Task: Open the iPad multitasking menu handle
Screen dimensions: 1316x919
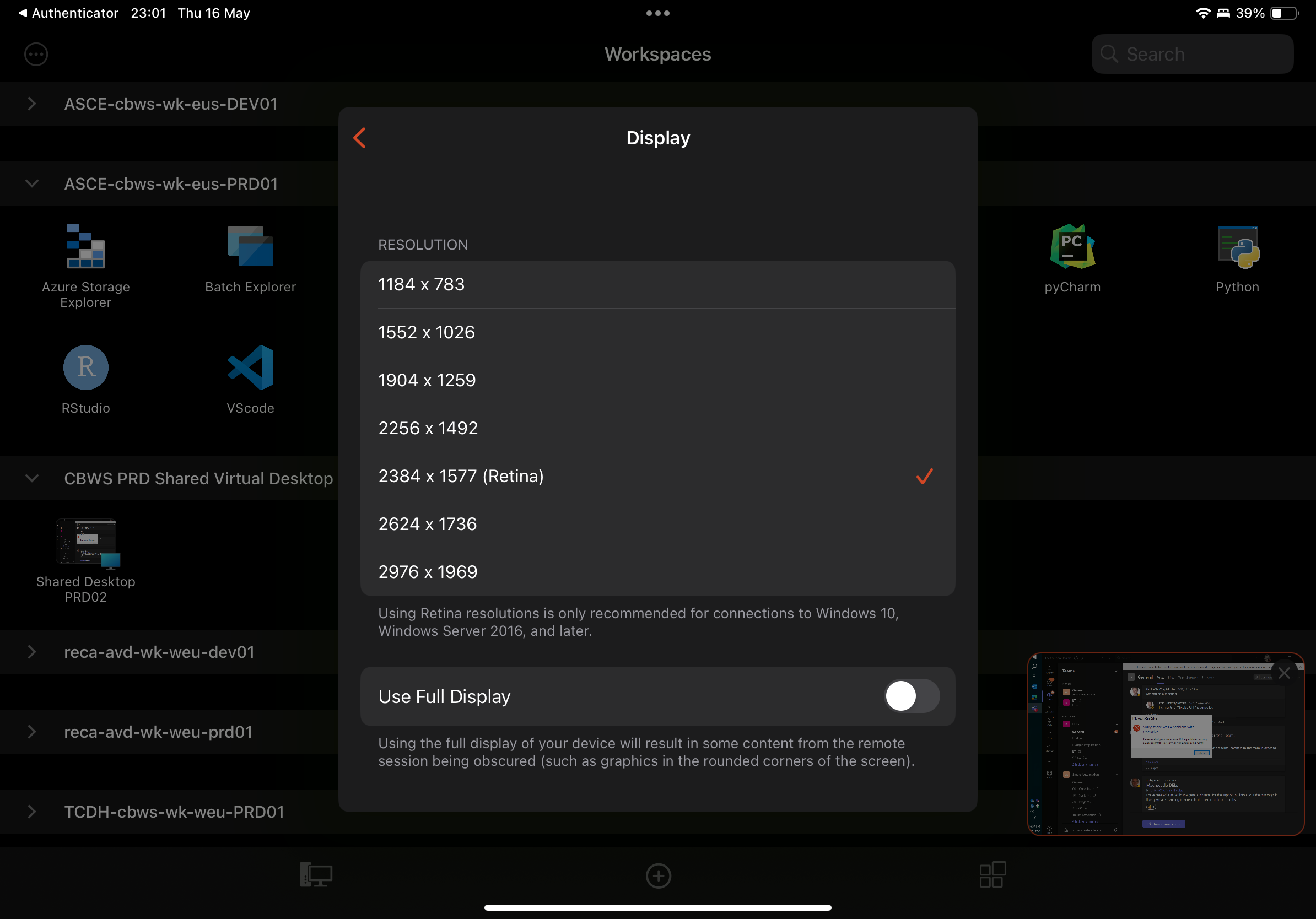Action: point(657,13)
